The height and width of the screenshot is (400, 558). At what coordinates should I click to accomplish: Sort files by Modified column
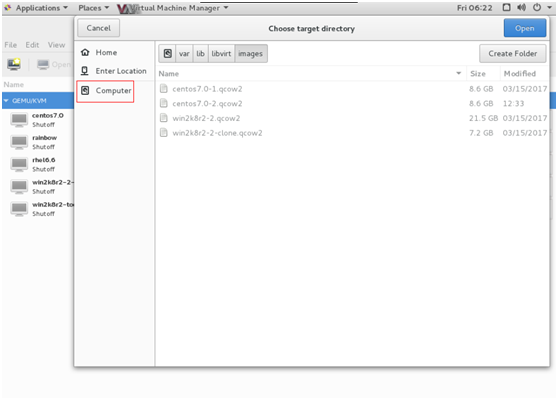[520, 74]
